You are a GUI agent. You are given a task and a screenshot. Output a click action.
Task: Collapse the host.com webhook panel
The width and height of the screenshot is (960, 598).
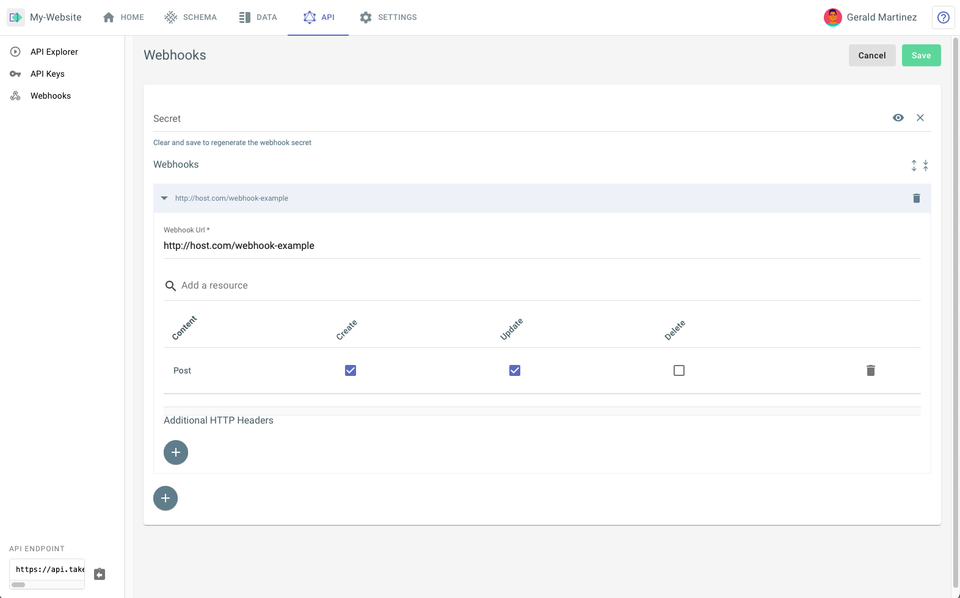(164, 198)
